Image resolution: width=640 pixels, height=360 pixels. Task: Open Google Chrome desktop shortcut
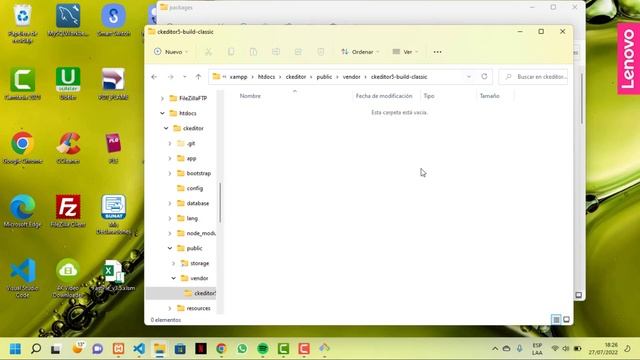(x=22, y=148)
